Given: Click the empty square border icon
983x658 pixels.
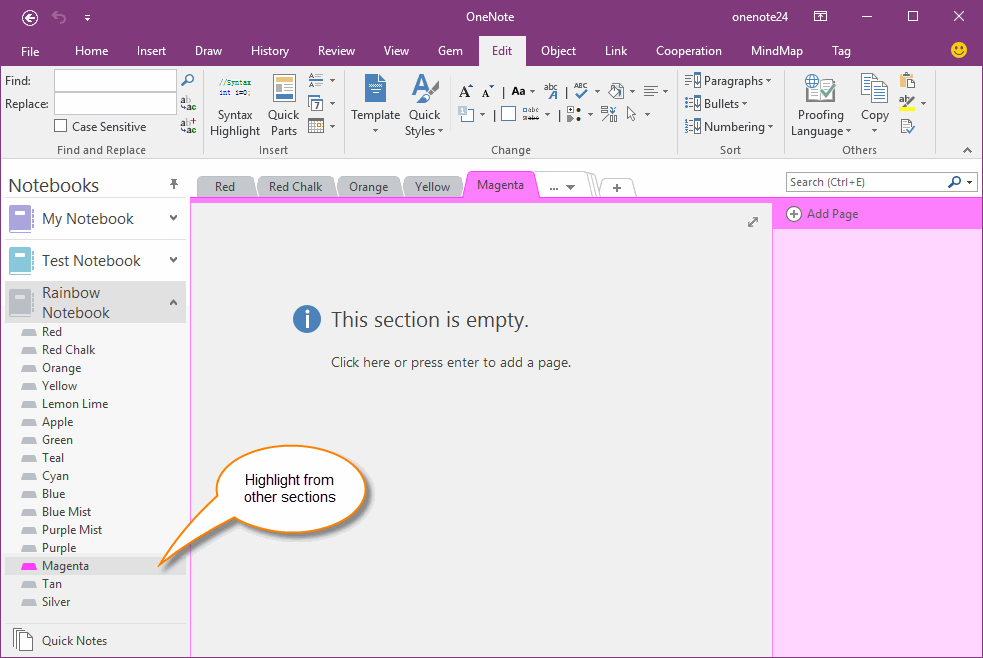Looking at the screenshot, I should (x=508, y=114).
